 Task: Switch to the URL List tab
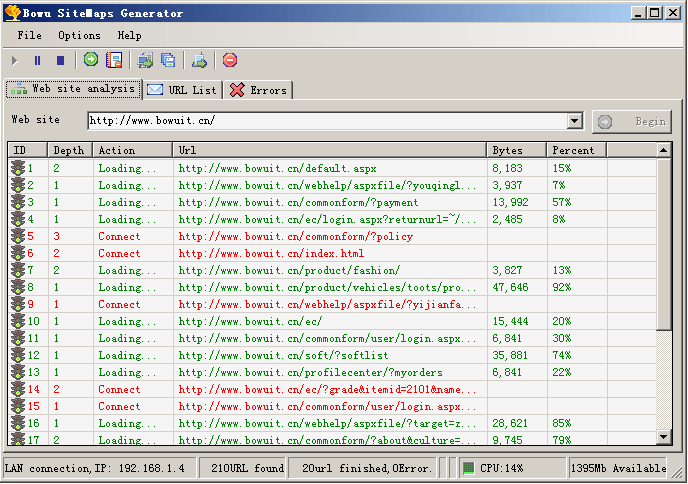[183, 90]
